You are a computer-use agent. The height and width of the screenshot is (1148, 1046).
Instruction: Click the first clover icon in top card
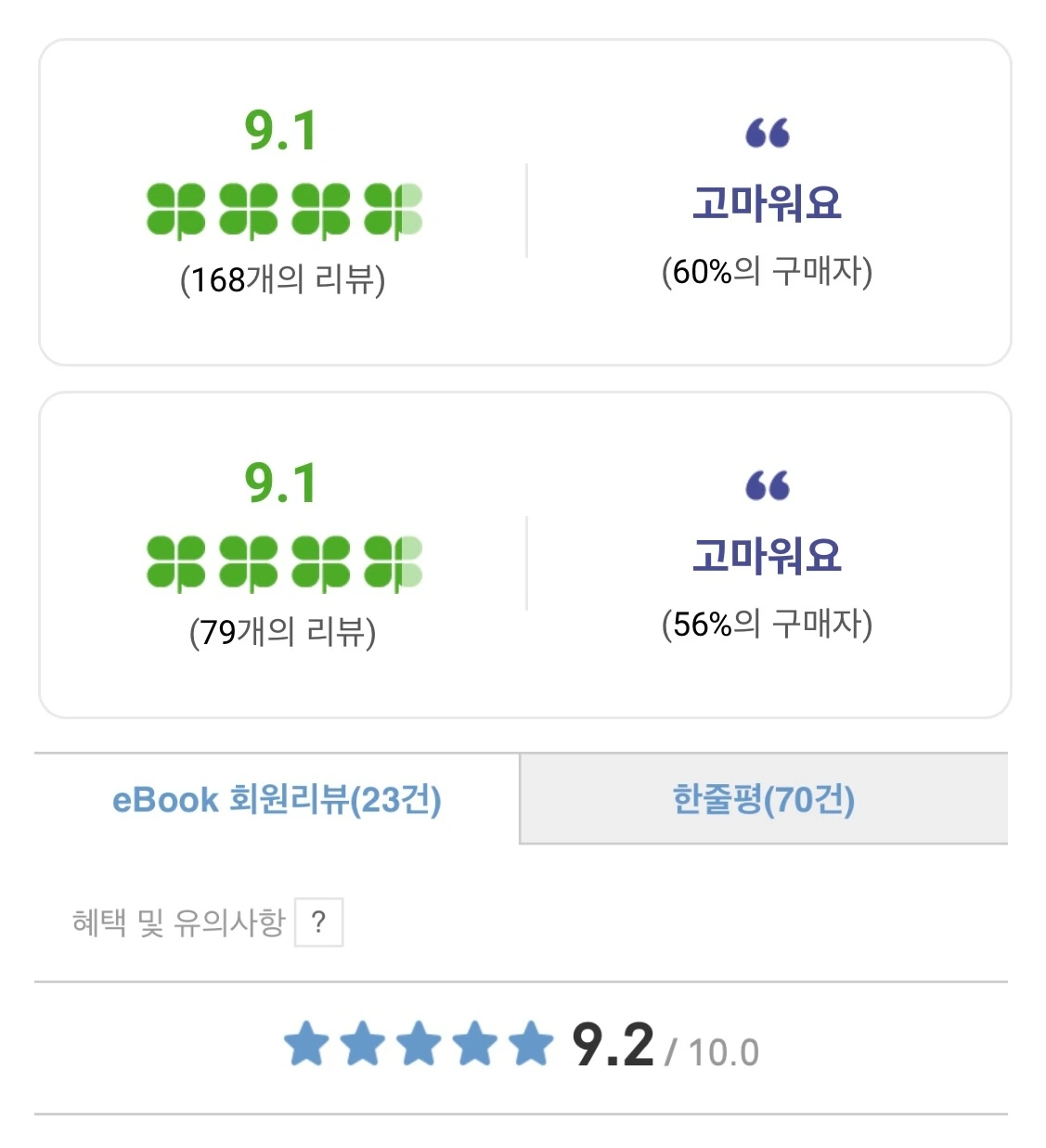(x=175, y=211)
